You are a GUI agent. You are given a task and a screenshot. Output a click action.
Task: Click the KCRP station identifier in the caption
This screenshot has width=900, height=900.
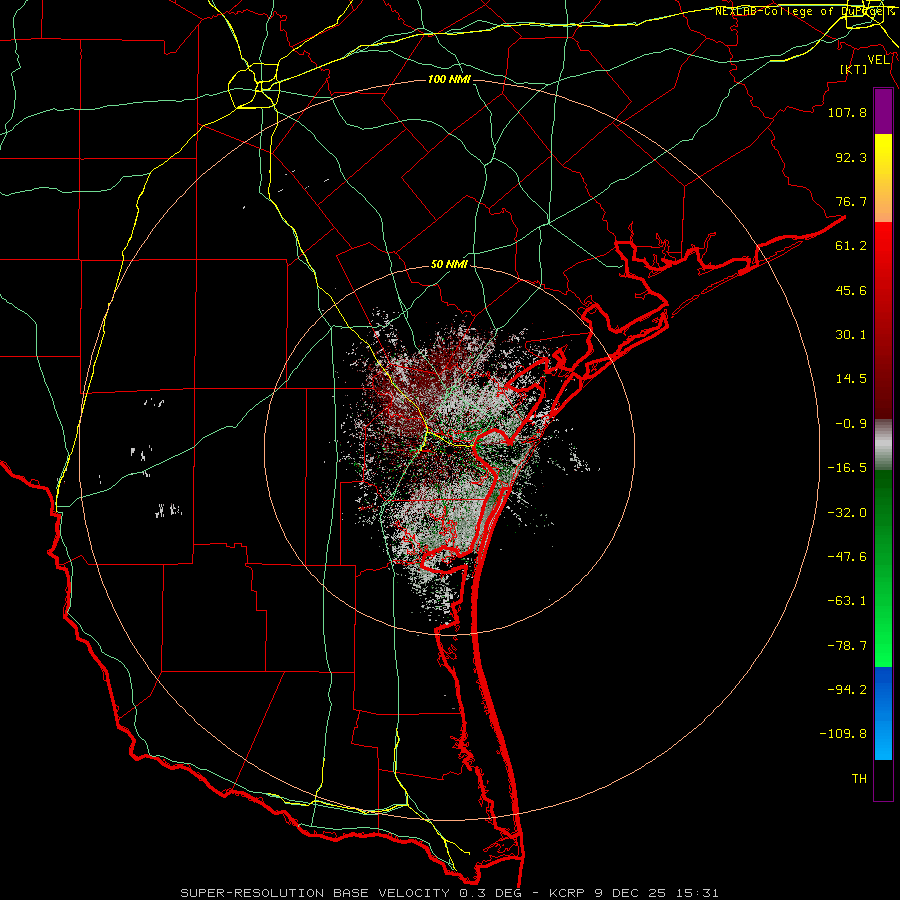point(568,893)
